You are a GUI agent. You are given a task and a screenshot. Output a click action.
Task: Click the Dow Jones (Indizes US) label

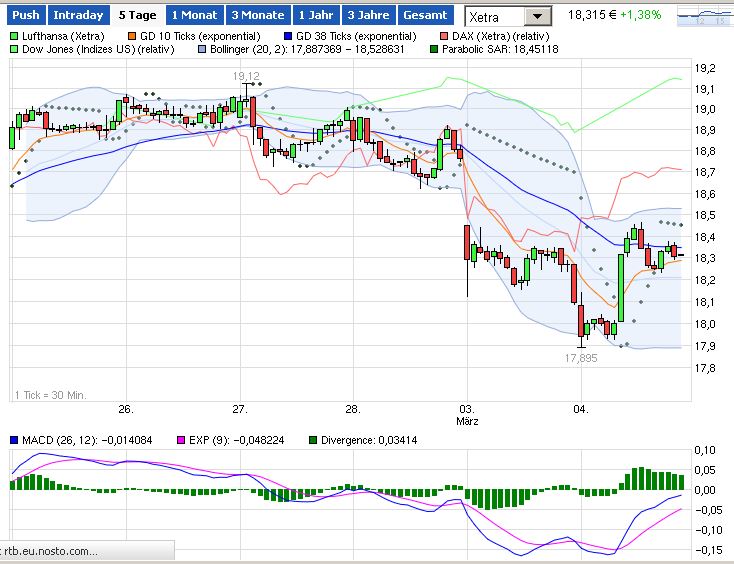(98, 49)
